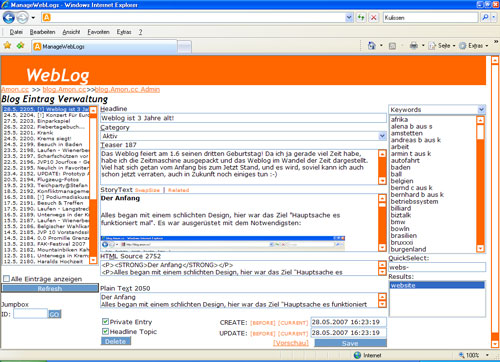
Task: Open the new blank tab button
Action: click(184, 47)
